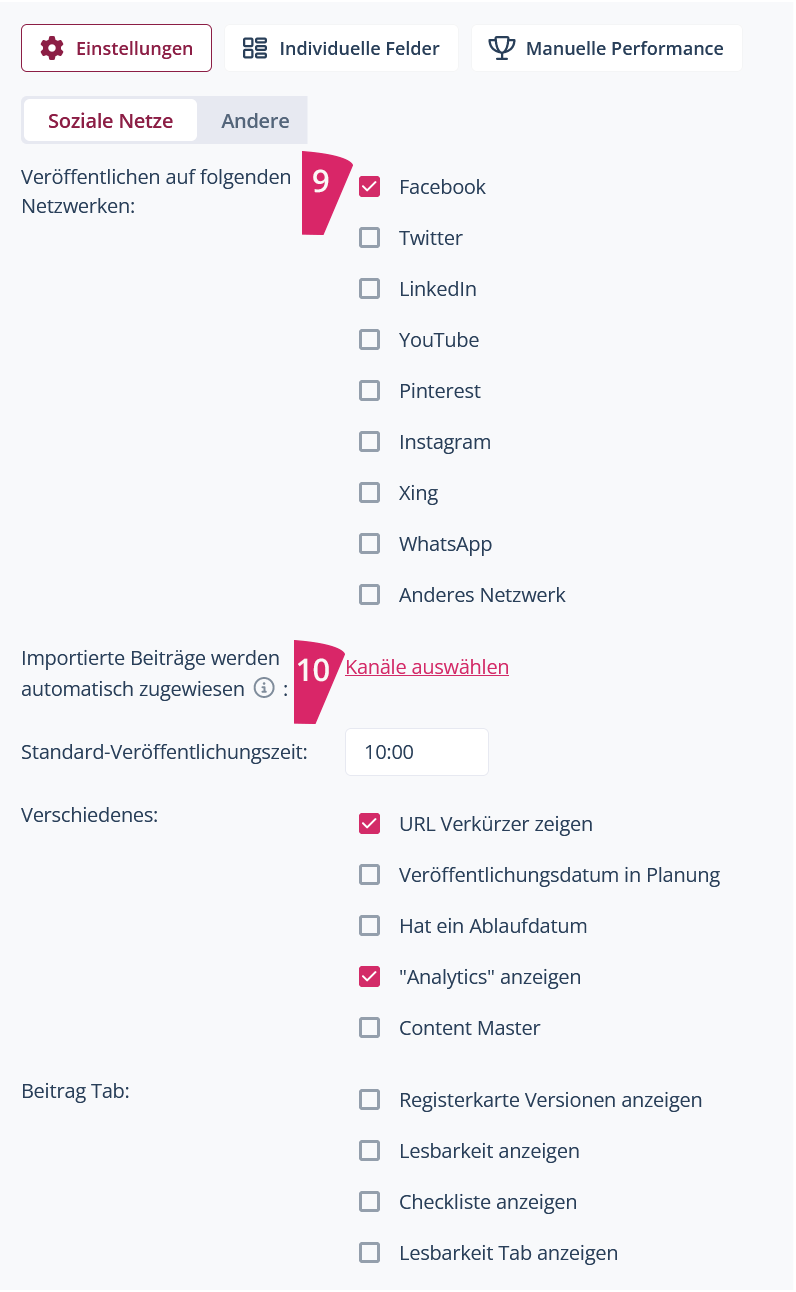Click the info icon beside automatisch zugewiesen

tap(264, 688)
